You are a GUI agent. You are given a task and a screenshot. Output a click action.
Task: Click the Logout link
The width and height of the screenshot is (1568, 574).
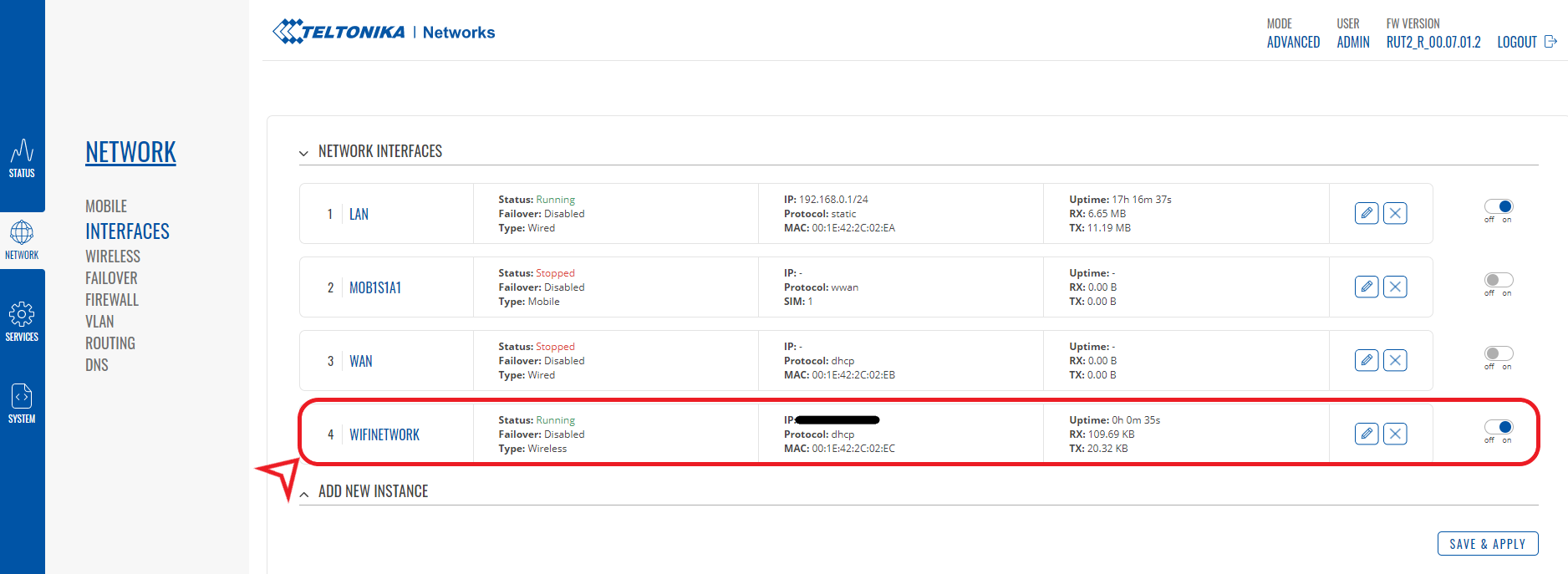pos(1525,42)
